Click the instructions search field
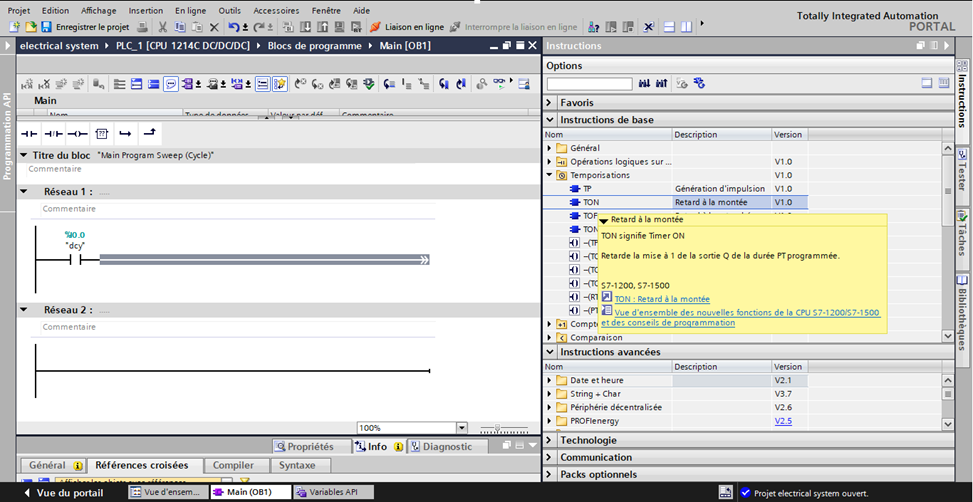Image resolution: width=973 pixels, height=502 pixels. [x=589, y=84]
